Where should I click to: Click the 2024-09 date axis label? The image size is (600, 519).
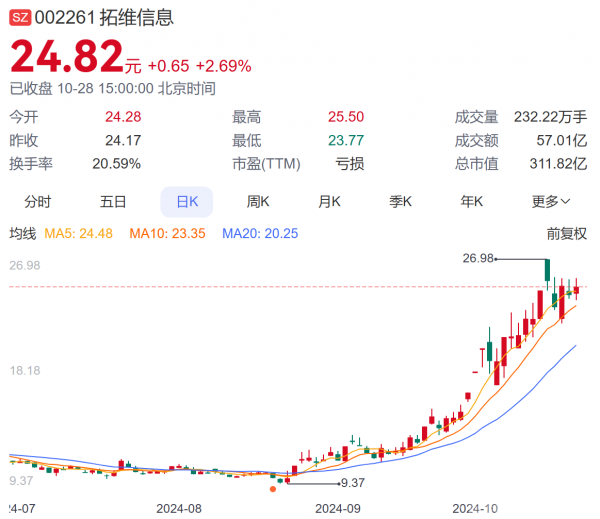tap(338, 509)
